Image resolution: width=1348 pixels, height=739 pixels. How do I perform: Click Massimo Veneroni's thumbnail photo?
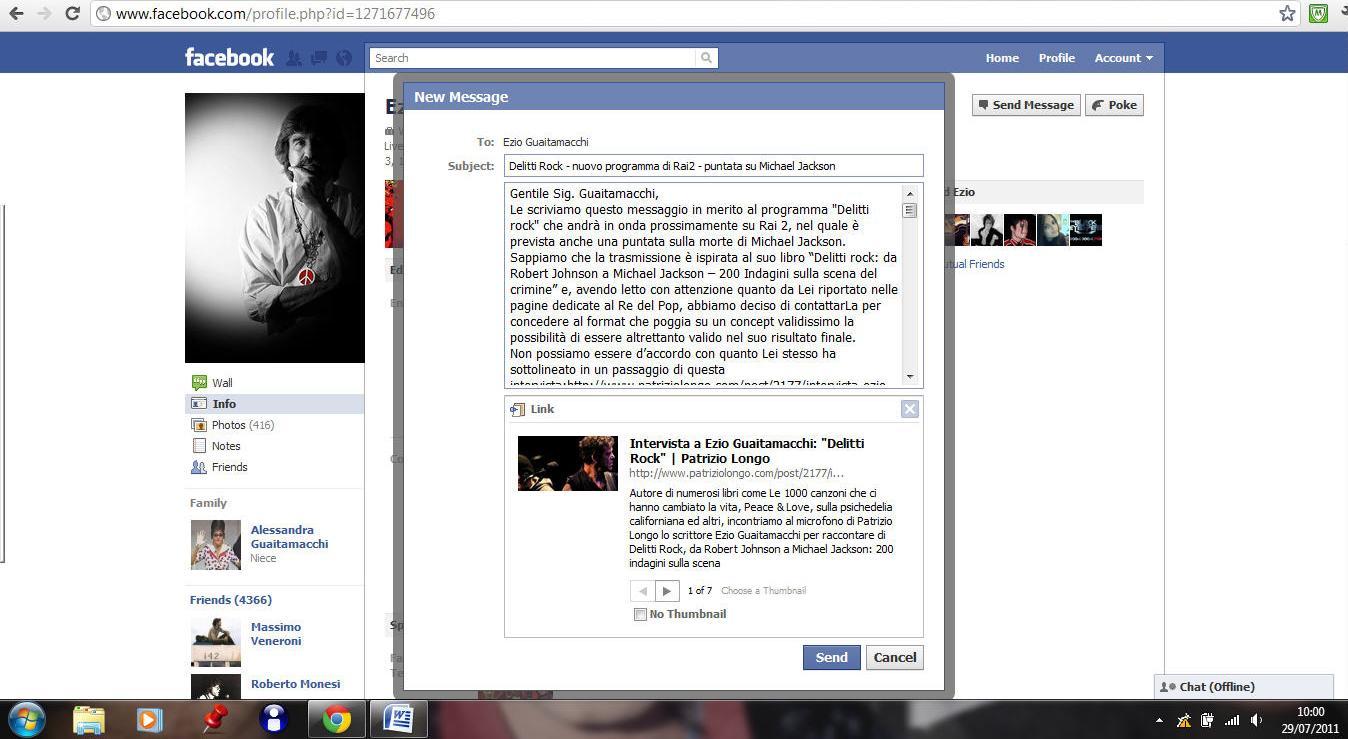(x=216, y=642)
